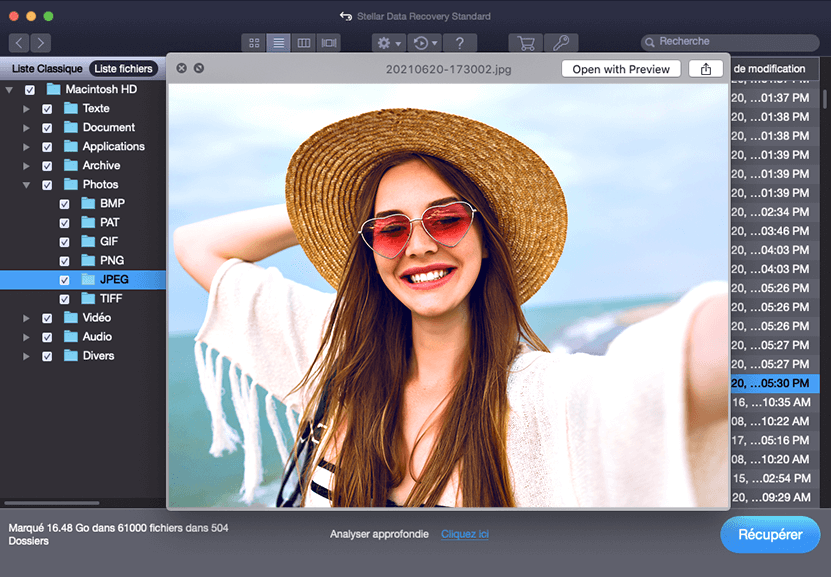Screen dimensions: 831x577
Task: Click the Cliquez ici link
Action: [464, 534]
